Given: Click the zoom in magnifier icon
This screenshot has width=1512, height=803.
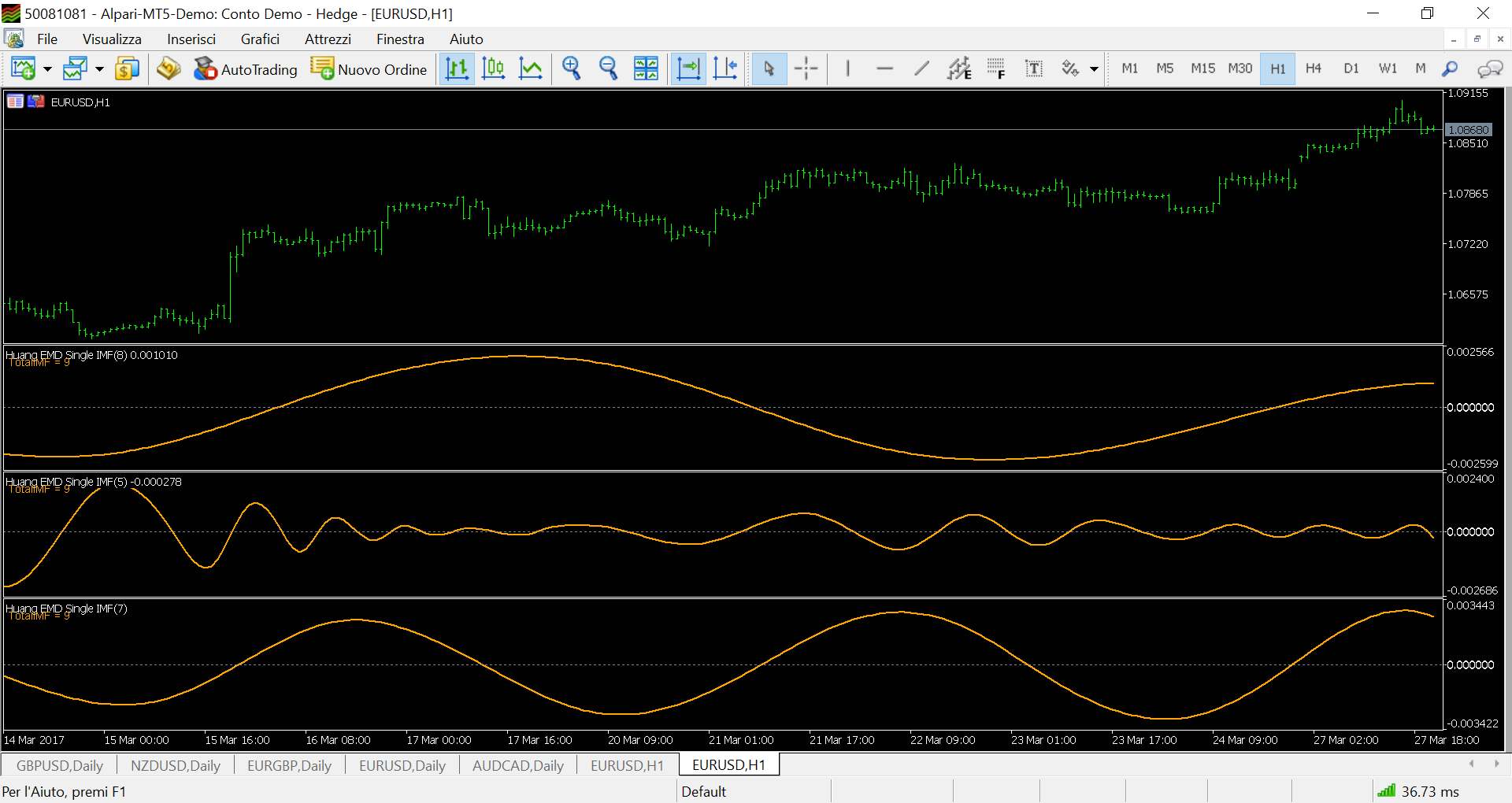Looking at the screenshot, I should 571,69.
